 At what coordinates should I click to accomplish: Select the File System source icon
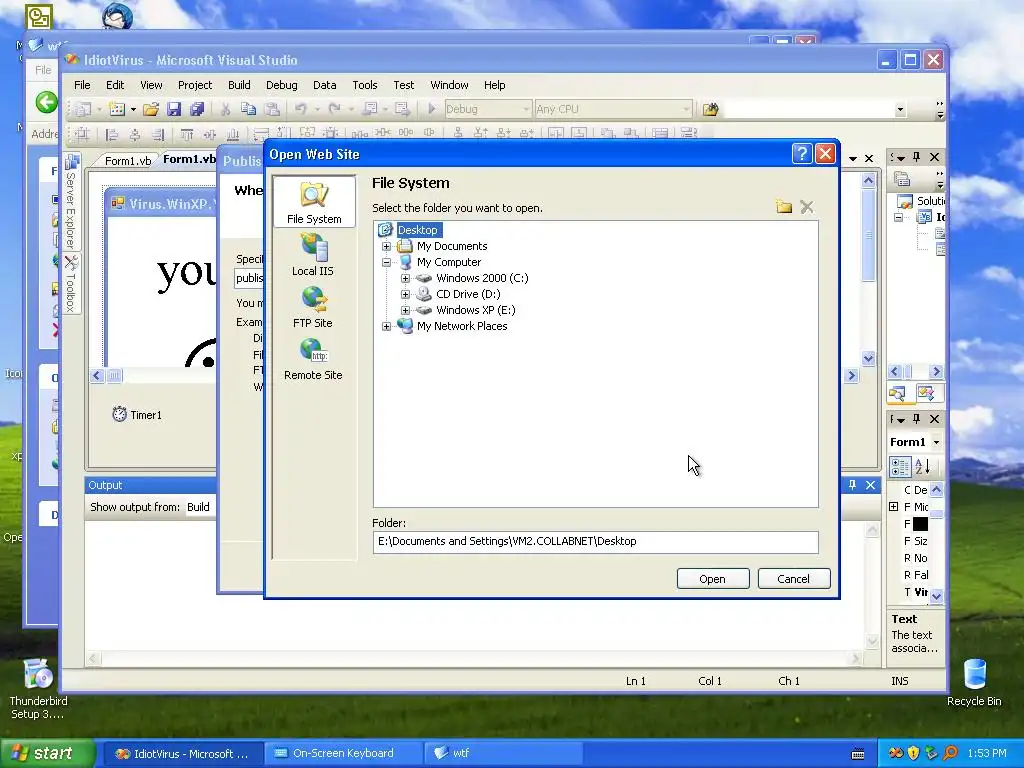pos(314,202)
